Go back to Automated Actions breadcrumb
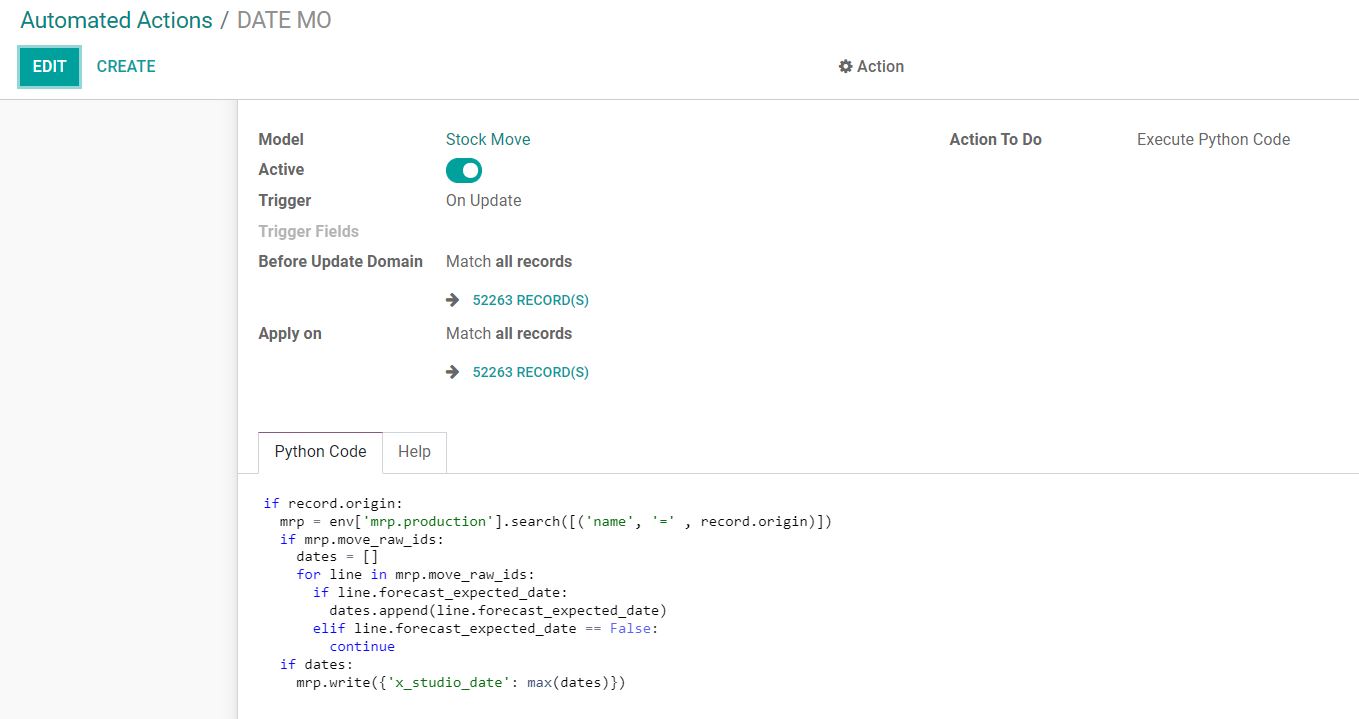Viewport: 1359px width, 719px height. 116,20
